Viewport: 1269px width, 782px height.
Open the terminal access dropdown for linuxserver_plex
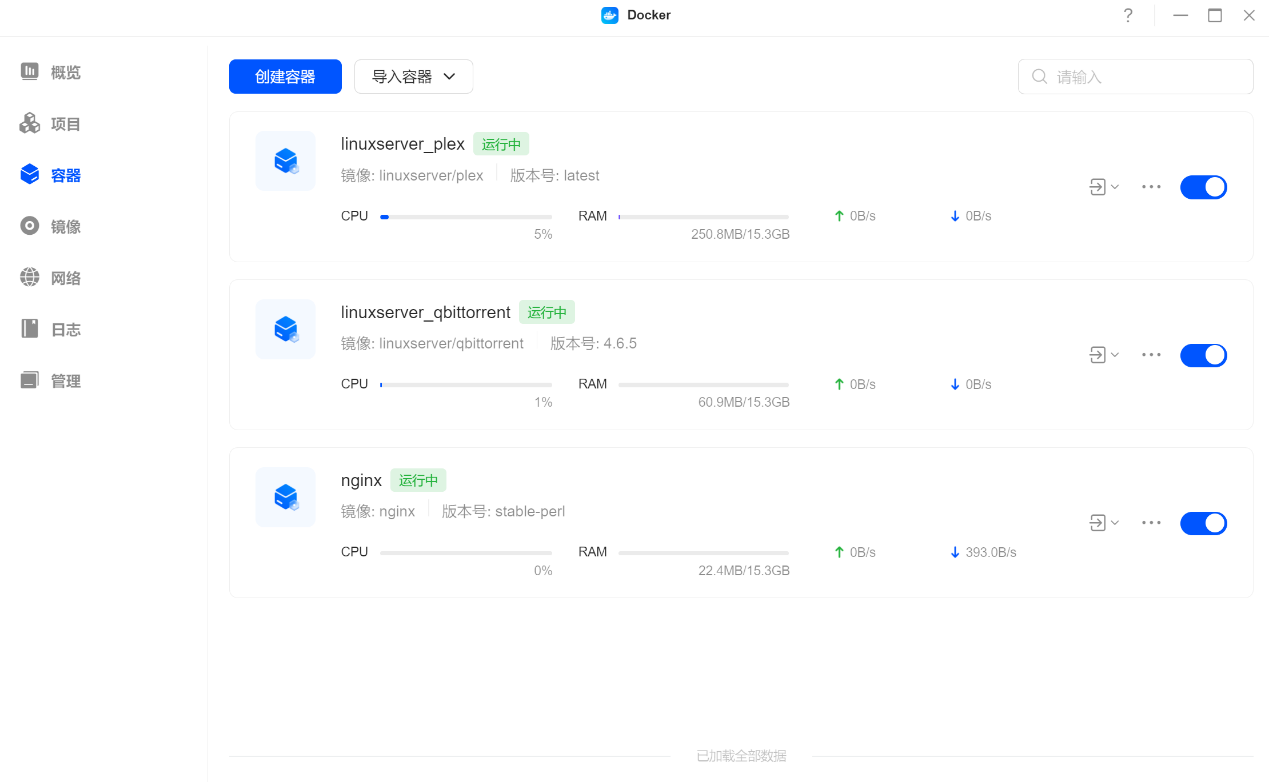click(x=1104, y=187)
